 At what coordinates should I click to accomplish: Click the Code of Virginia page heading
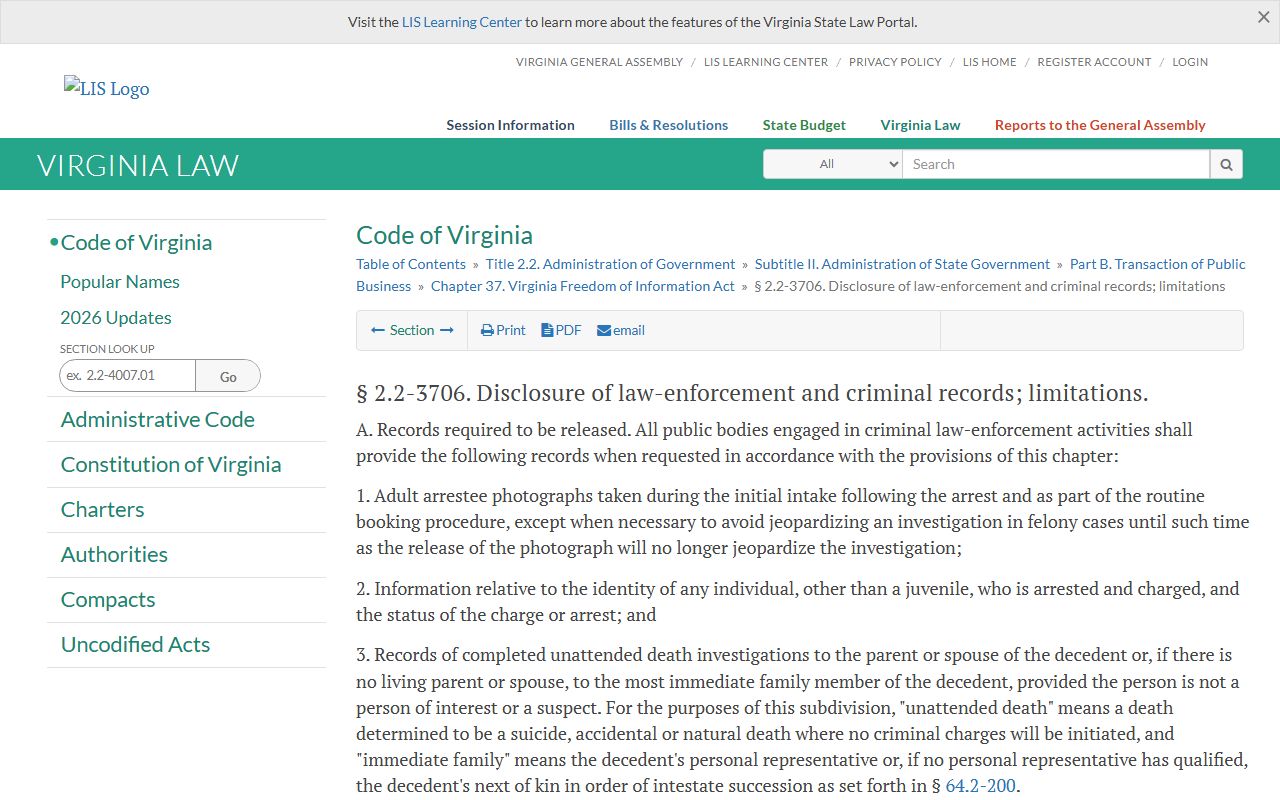pos(444,235)
